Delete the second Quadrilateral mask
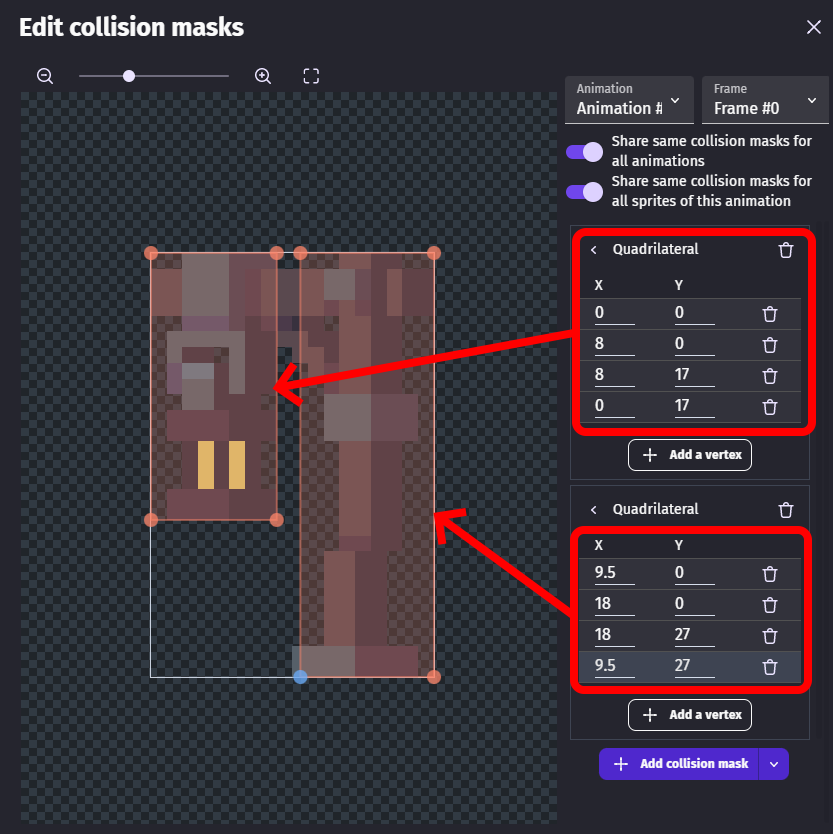Viewport: 833px width, 834px height. pyautogui.click(x=786, y=510)
